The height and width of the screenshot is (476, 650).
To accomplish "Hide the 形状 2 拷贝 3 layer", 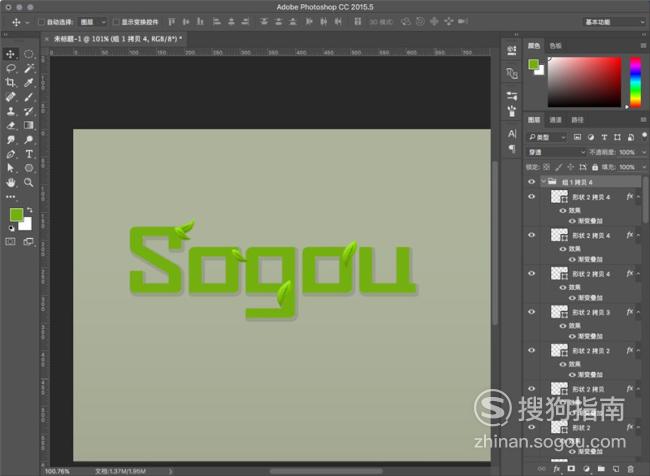I will 531,312.
